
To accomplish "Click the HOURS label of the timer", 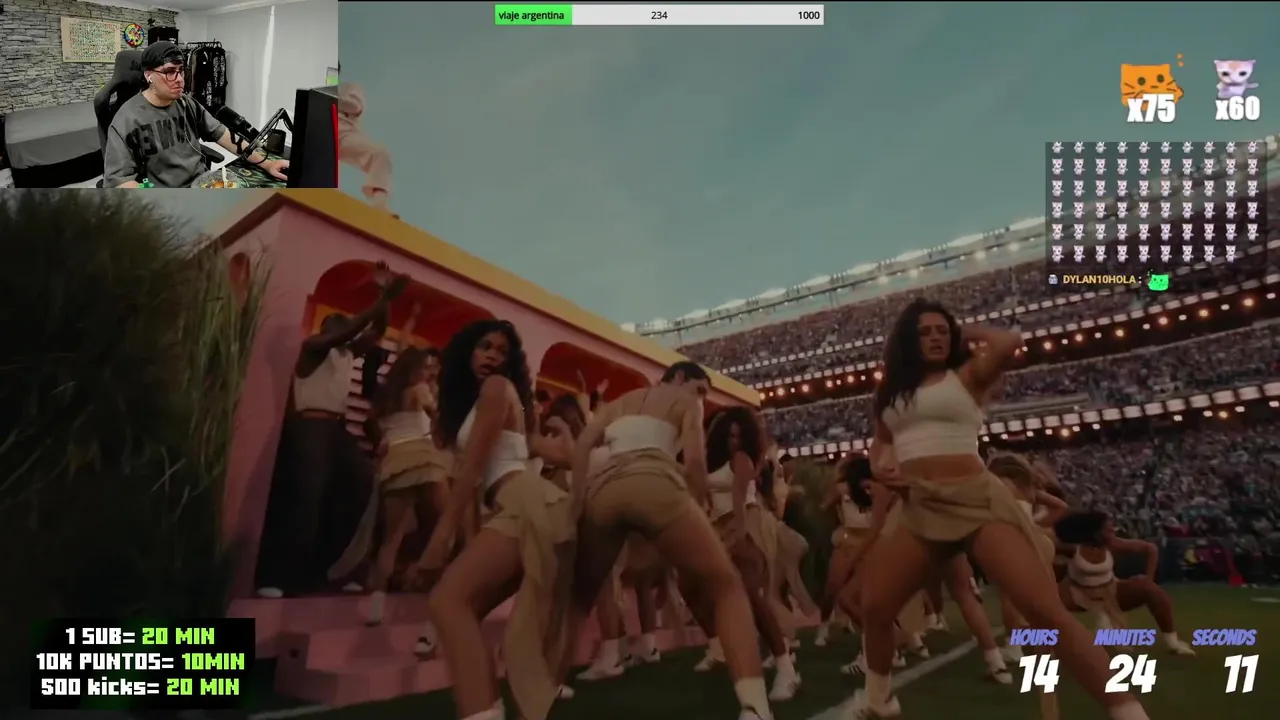I will [x=1034, y=638].
